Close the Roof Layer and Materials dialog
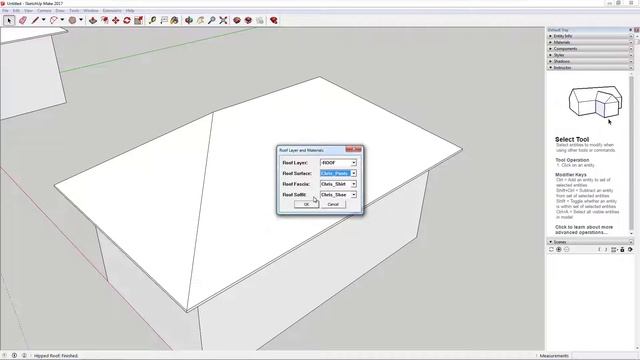640x360 pixels. pyautogui.click(x=353, y=149)
